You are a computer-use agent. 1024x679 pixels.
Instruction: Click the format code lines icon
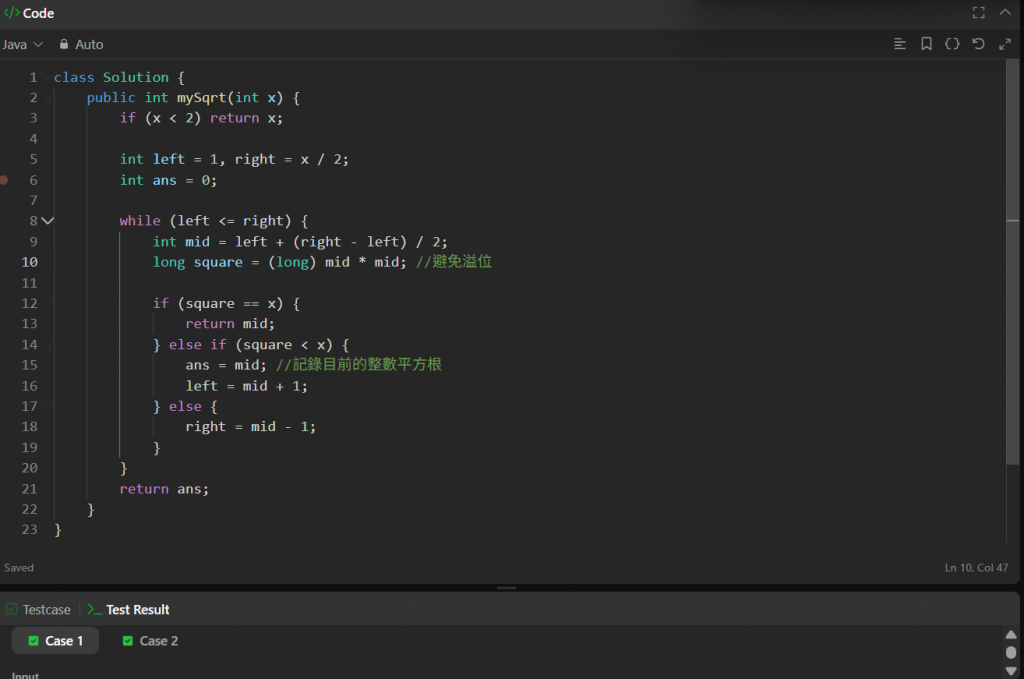899,44
